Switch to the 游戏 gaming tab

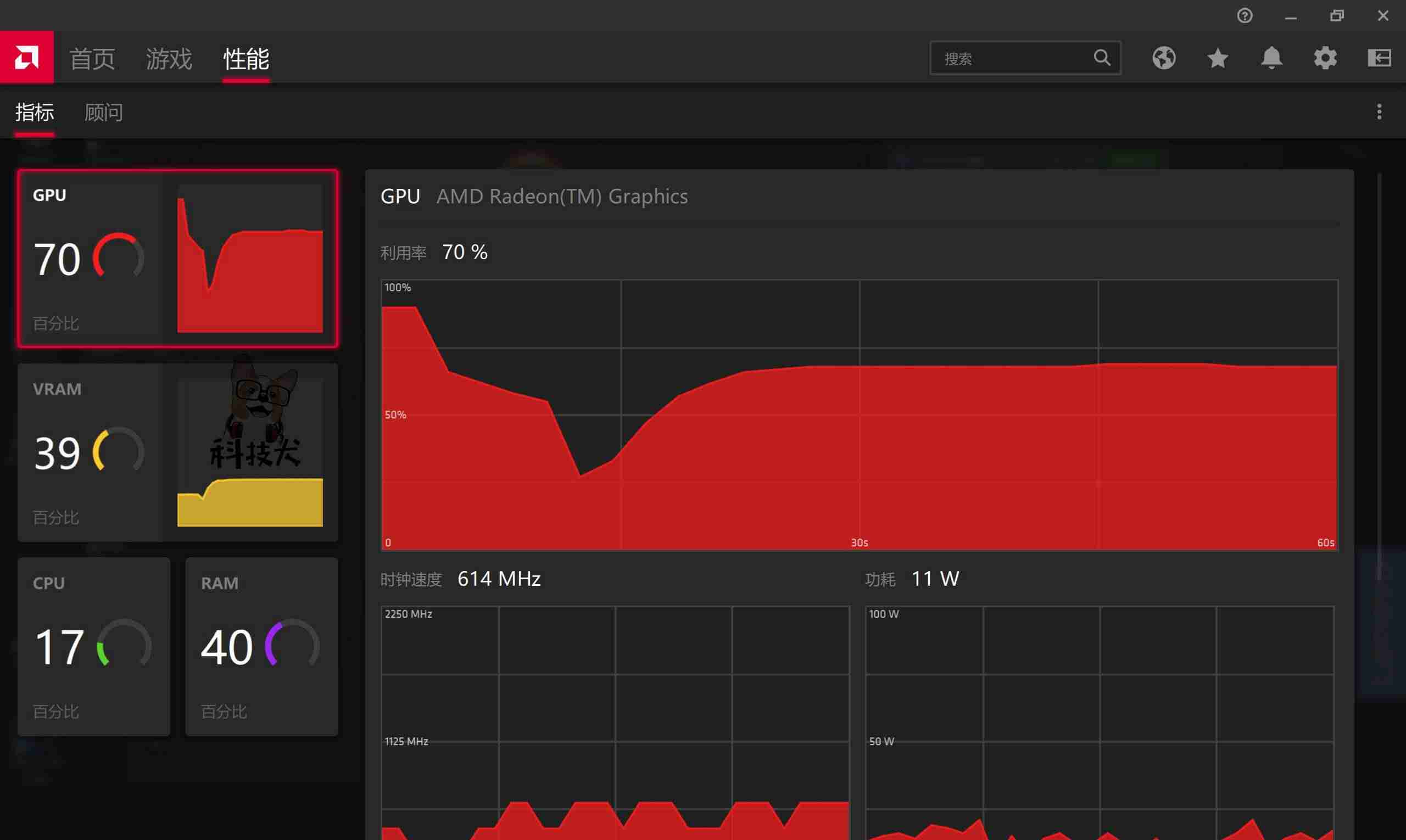tap(169, 59)
